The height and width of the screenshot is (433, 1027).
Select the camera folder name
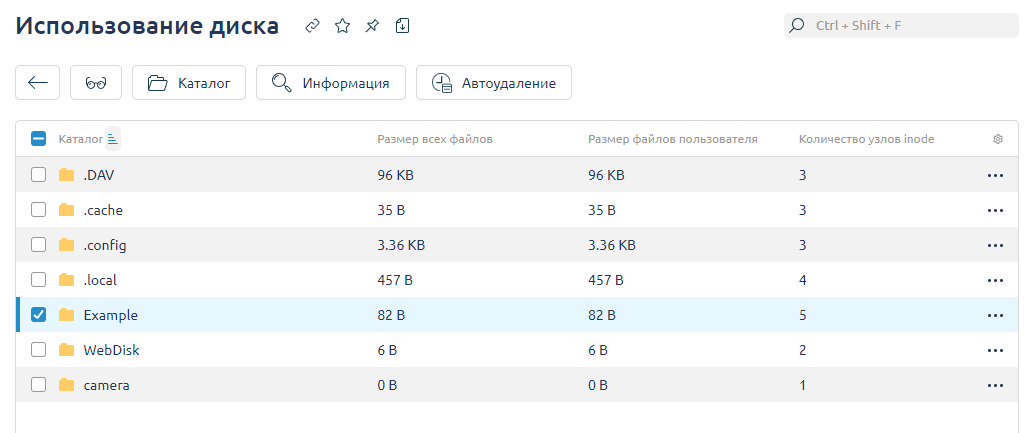pos(106,385)
